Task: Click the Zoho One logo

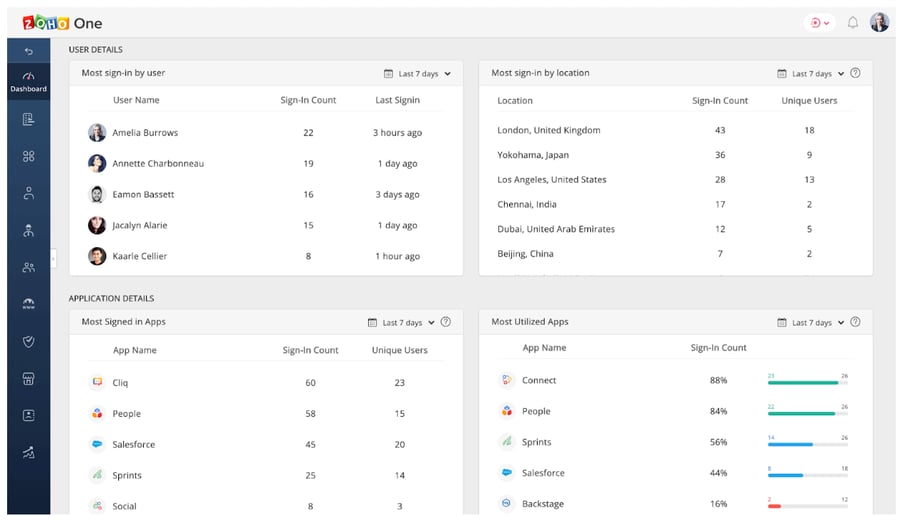Action: [62, 23]
